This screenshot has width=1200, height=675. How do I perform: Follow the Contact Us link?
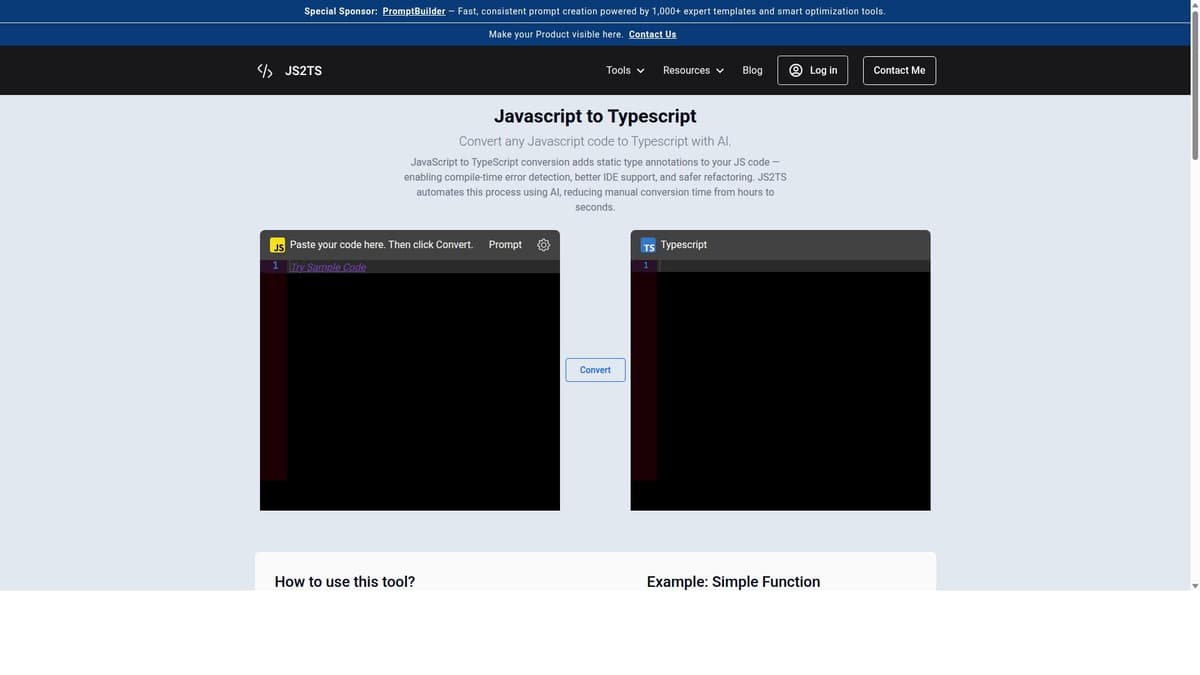(652, 34)
